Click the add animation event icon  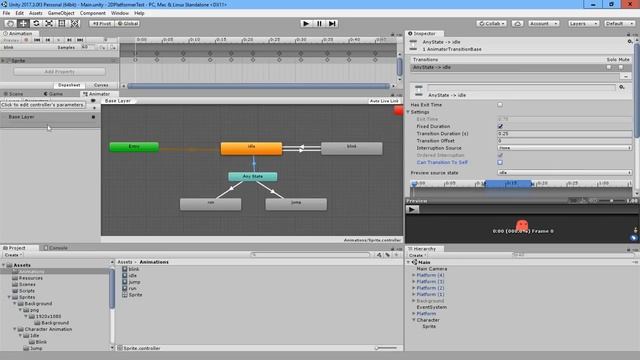113,48
